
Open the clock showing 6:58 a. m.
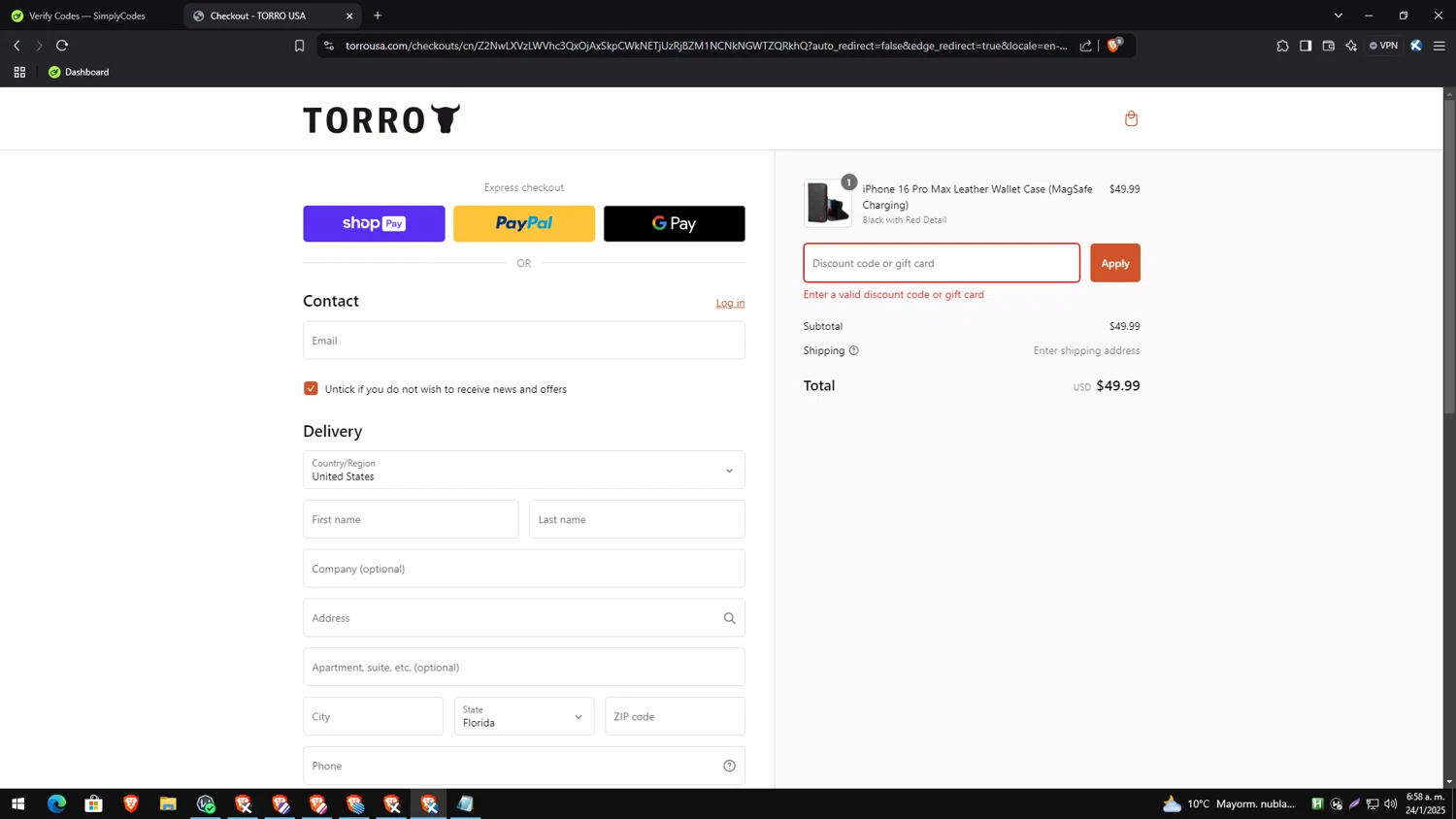(x=1425, y=803)
